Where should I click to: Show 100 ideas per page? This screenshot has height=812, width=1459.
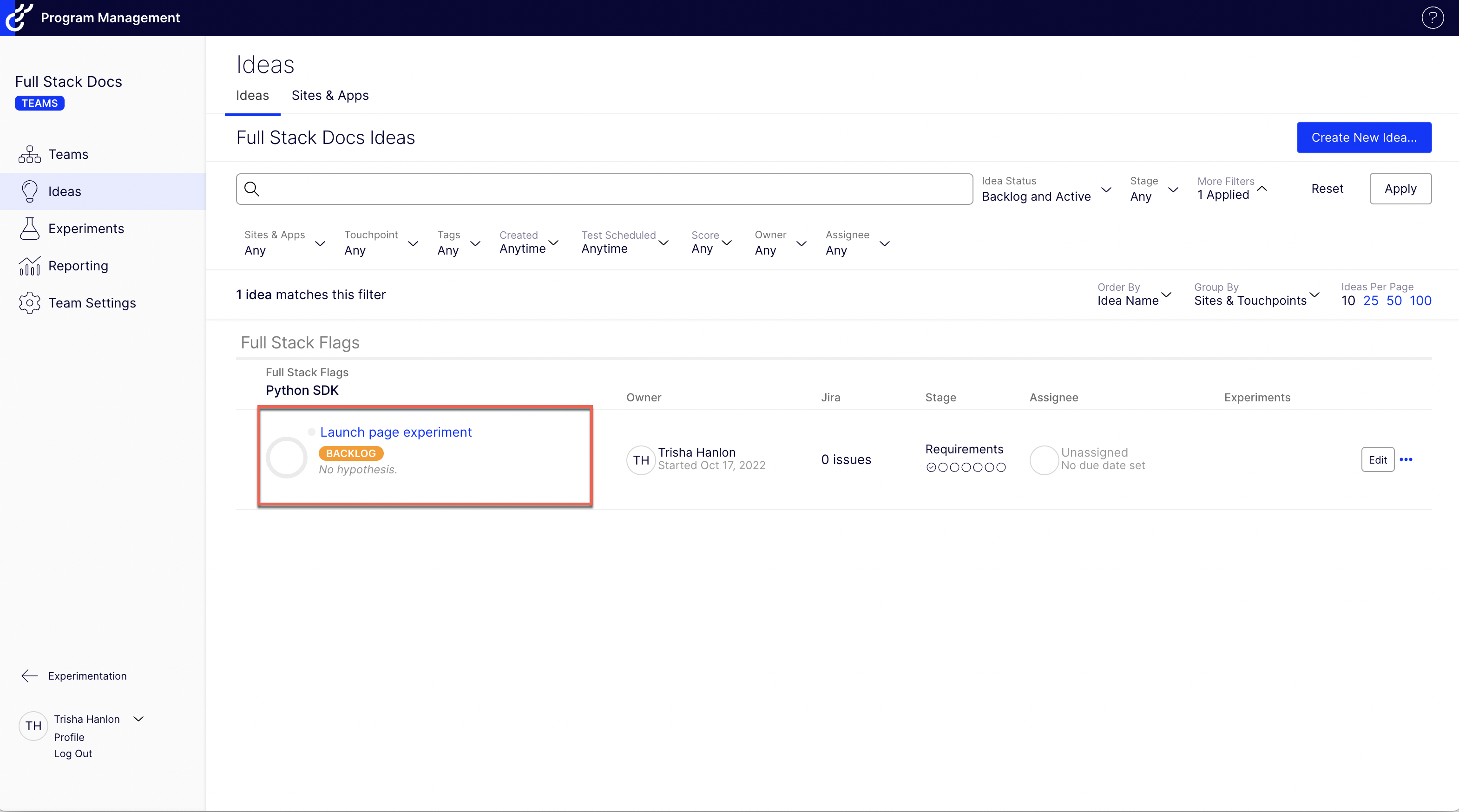pyautogui.click(x=1420, y=301)
